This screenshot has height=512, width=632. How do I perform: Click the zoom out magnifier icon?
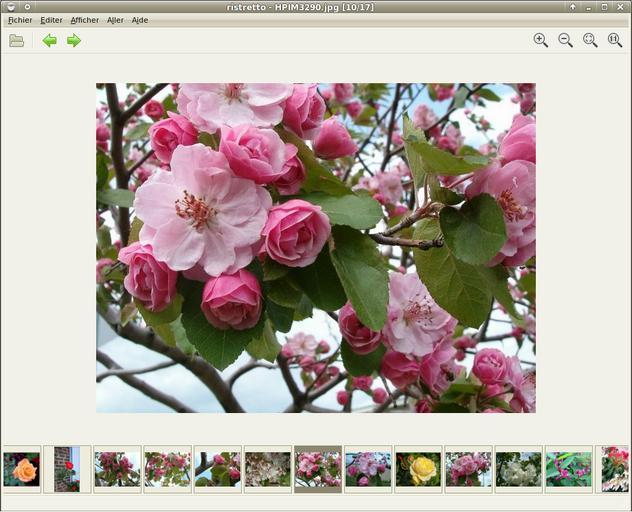pyautogui.click(x=565, y=41)
